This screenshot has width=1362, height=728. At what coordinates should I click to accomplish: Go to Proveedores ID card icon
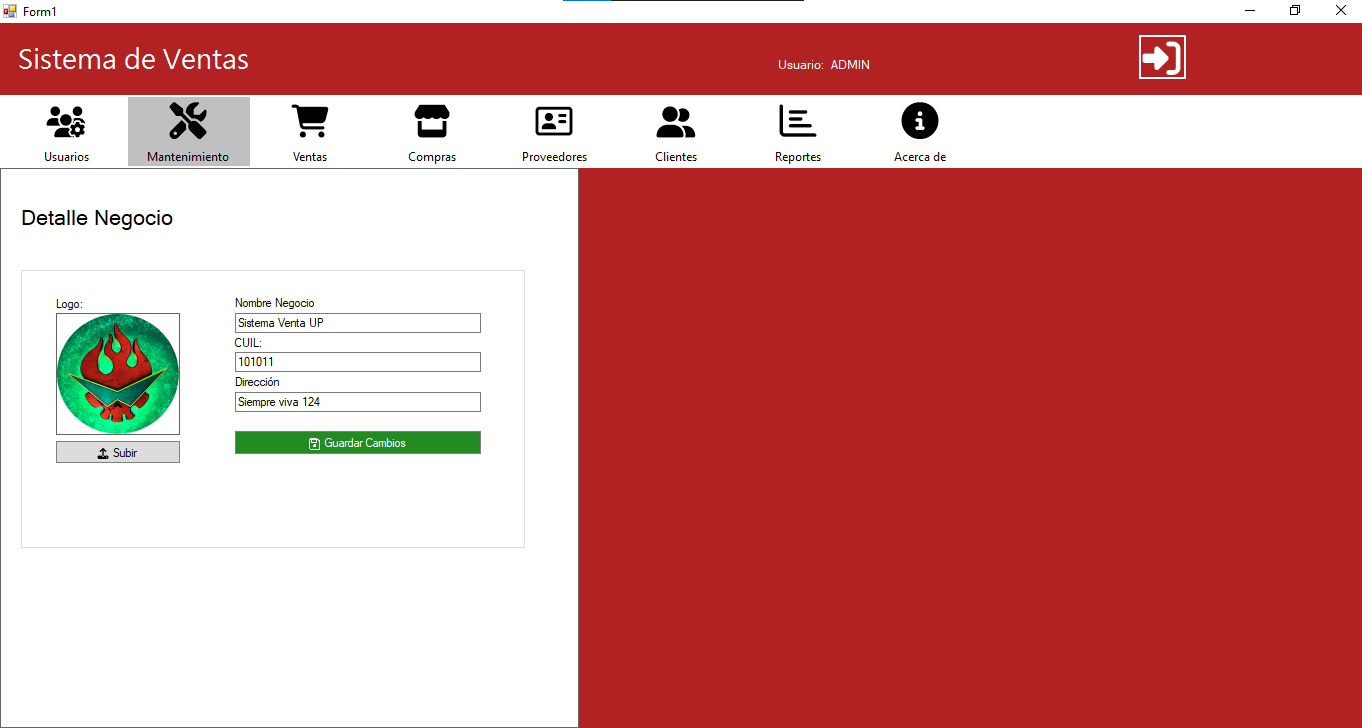[554, 122]
